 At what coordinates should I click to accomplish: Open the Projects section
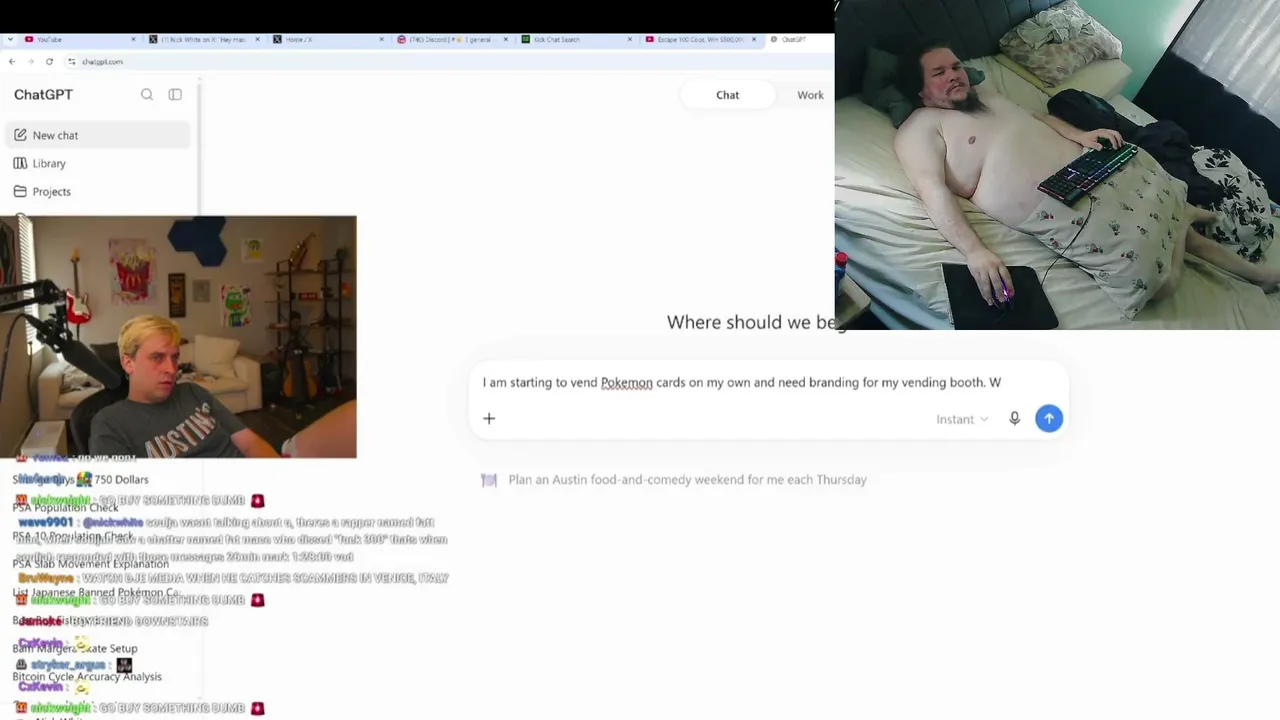pos(98,191)
